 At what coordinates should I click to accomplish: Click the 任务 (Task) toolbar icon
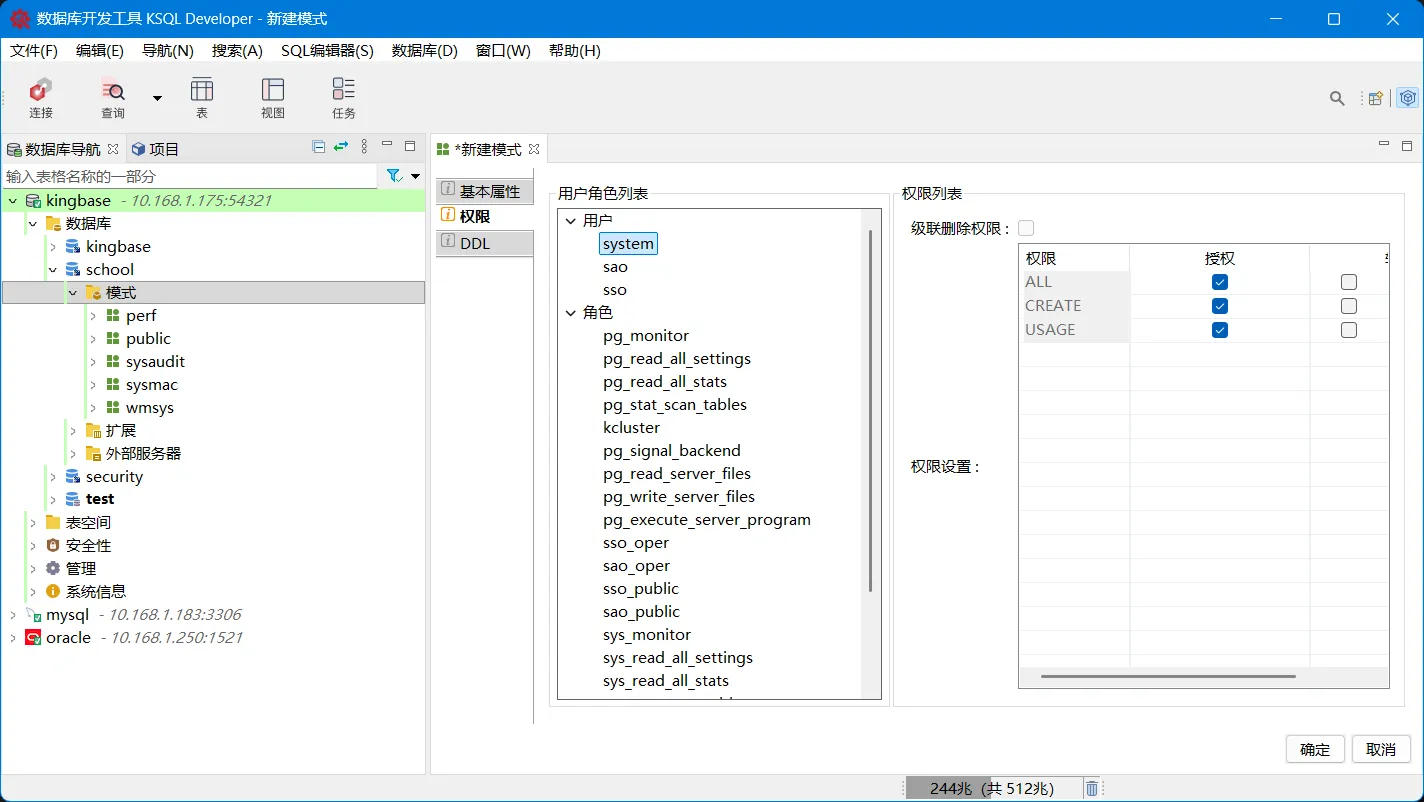click(x=343, y=97)
